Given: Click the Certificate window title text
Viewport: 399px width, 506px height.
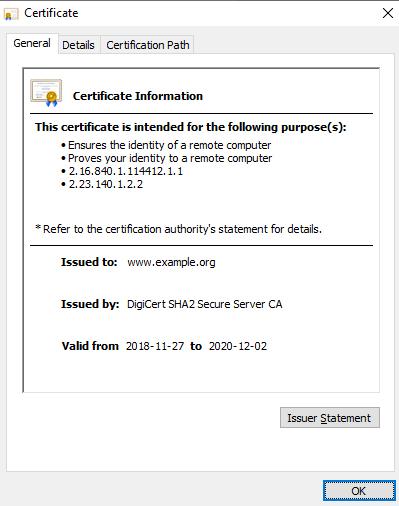Looking at the screenshot, I should point(51,13).
